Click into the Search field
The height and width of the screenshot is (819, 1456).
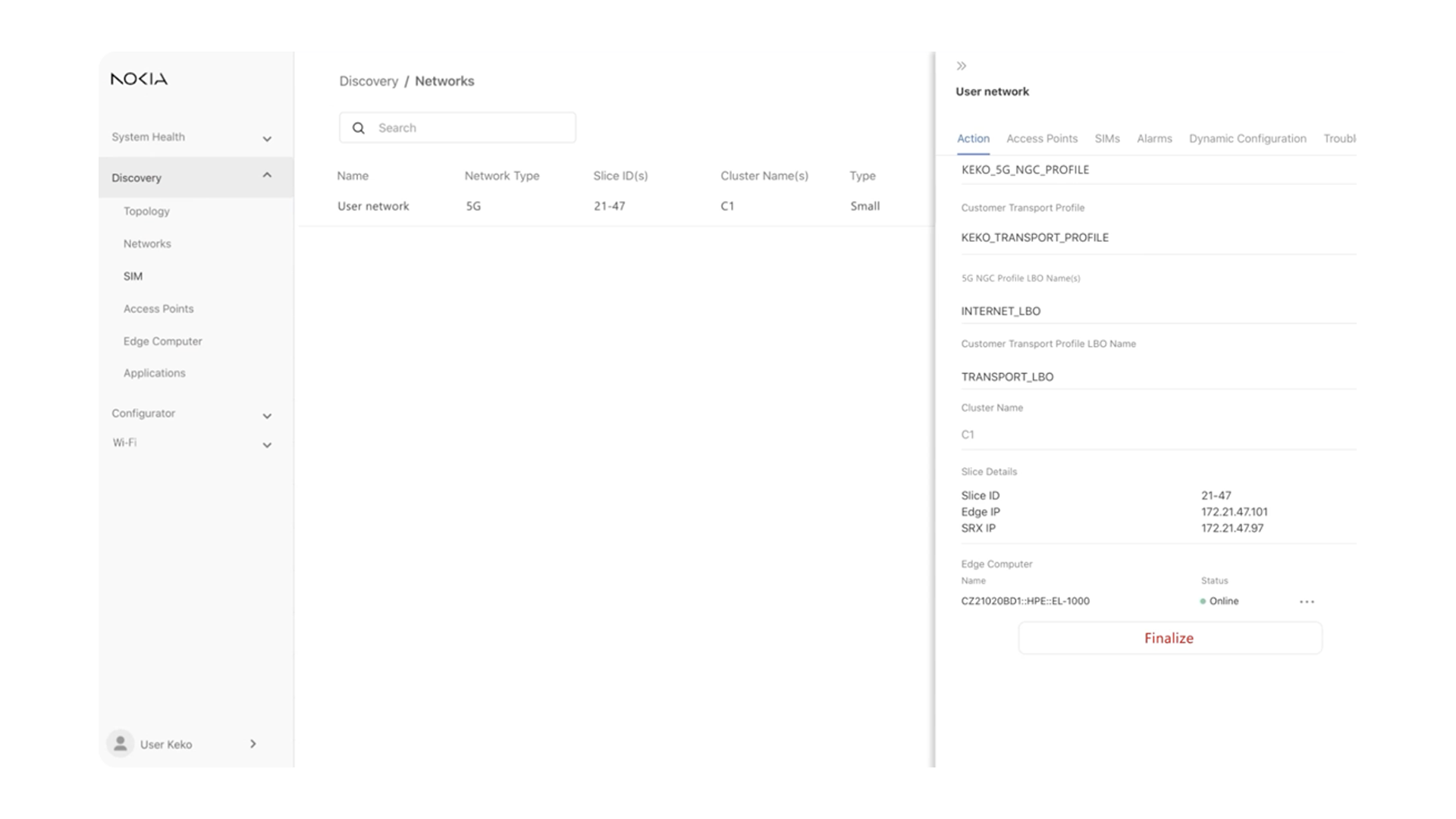(x=470, y=128)
